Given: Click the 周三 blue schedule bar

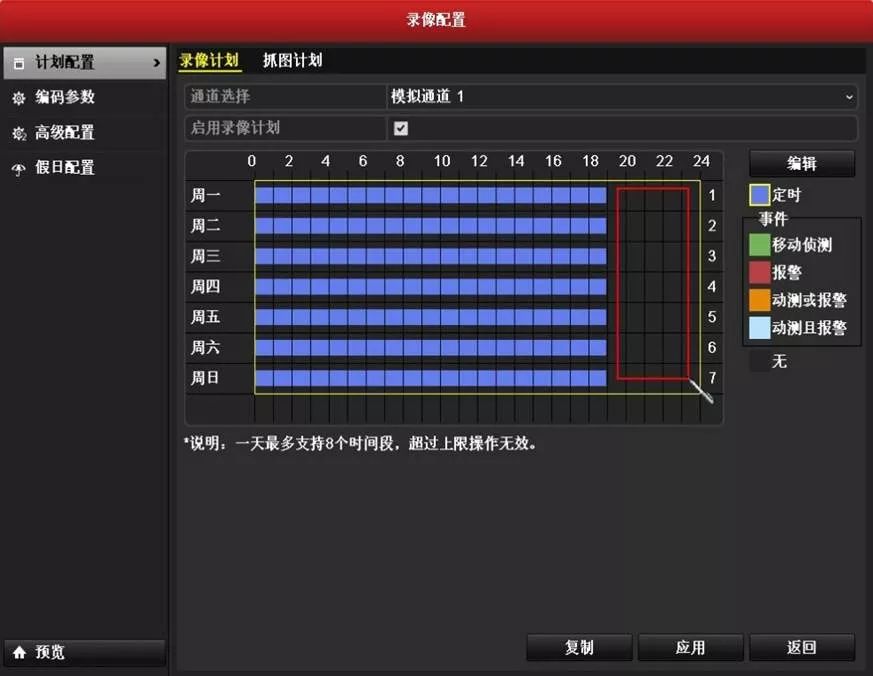Looking at the screenshot, I should tap(430, 256).
